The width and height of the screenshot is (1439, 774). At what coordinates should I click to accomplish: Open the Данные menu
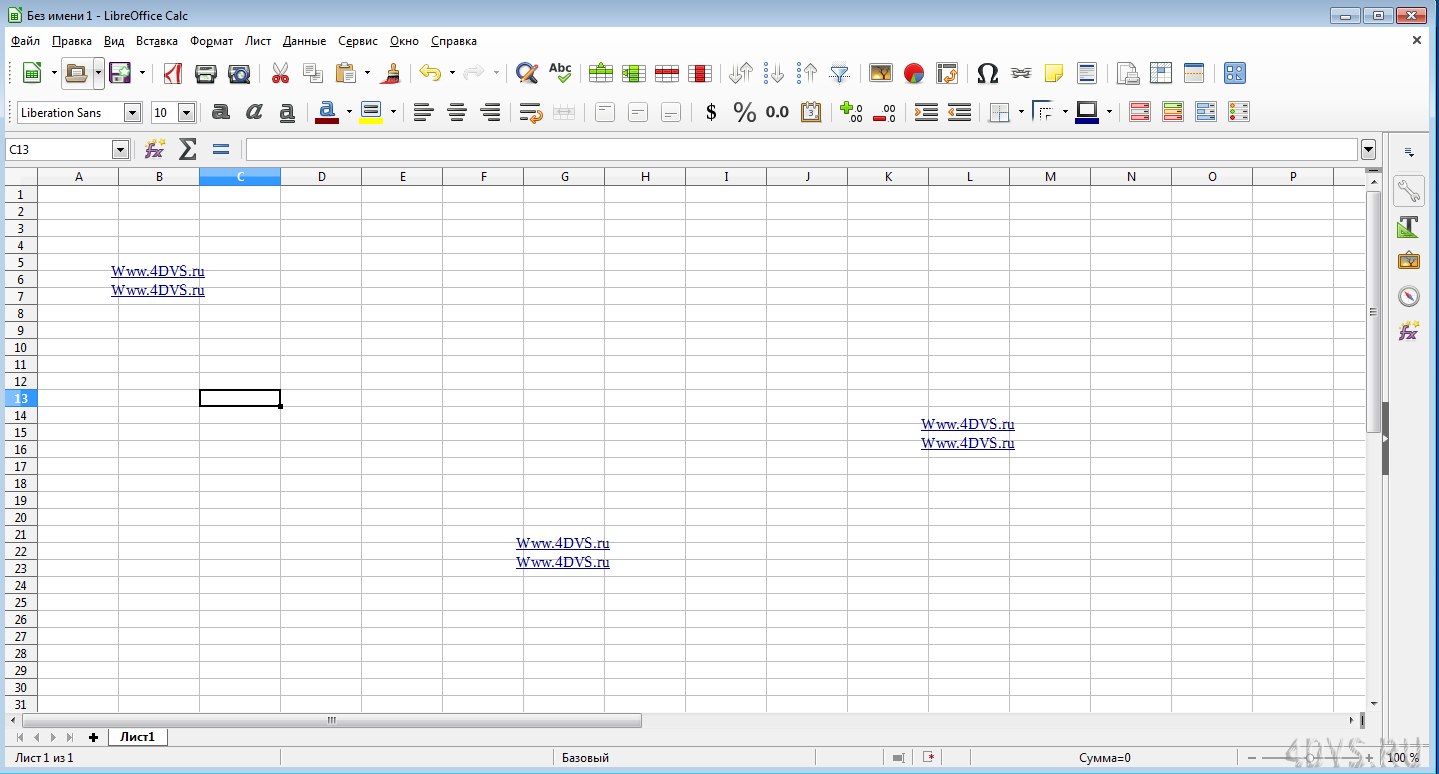304,41
